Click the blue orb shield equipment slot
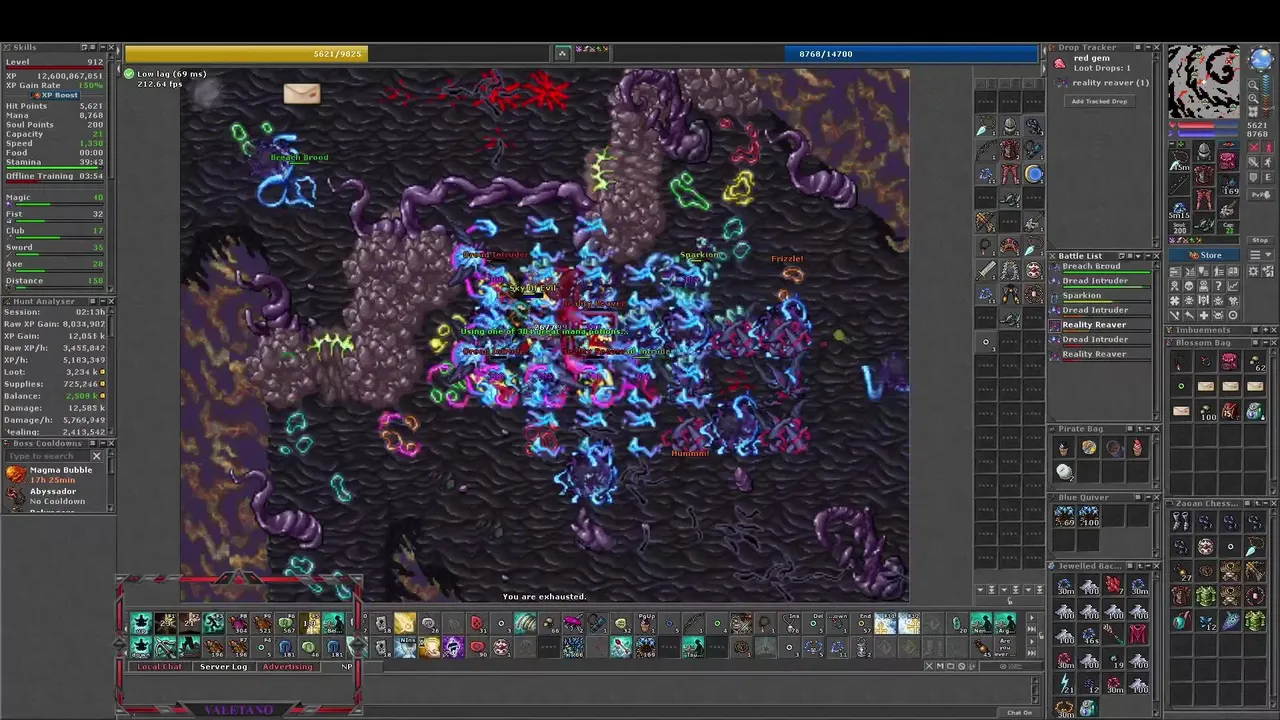This screenshot has height=720, width=1280. tap(1034, 174)
